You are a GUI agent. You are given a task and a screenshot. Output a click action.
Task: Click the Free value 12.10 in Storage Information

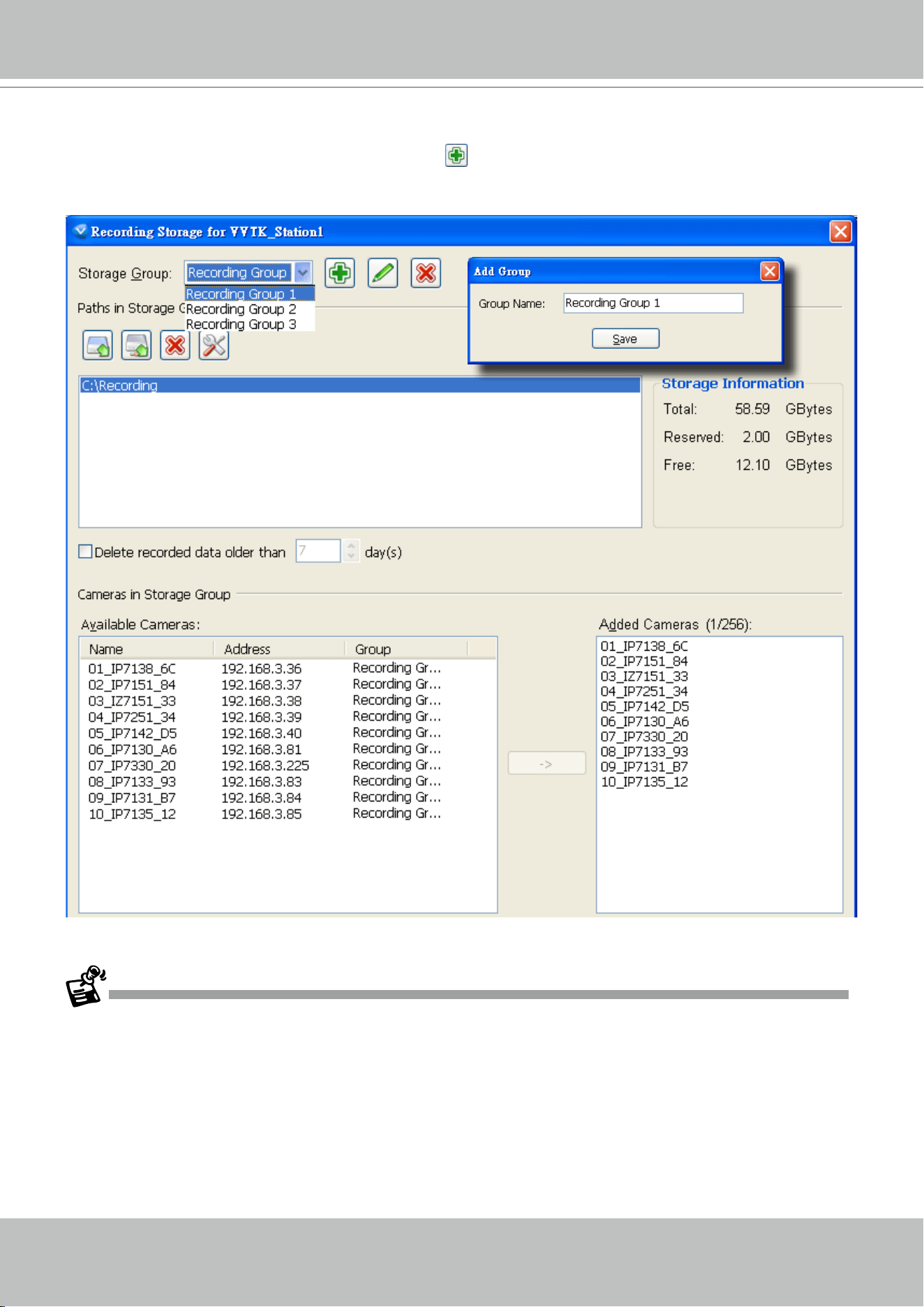tap(753, 465)
